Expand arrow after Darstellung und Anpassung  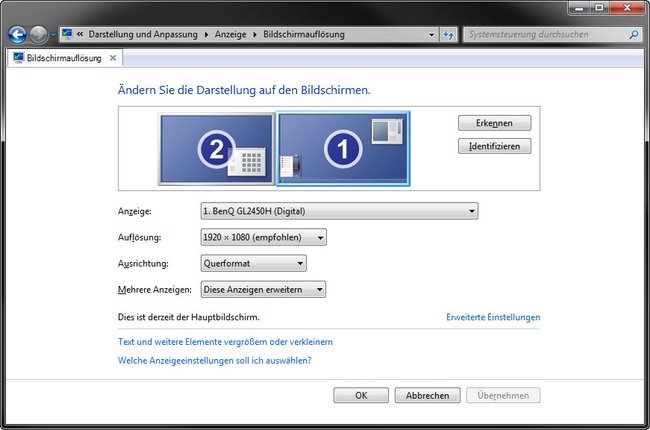point(206,34)
